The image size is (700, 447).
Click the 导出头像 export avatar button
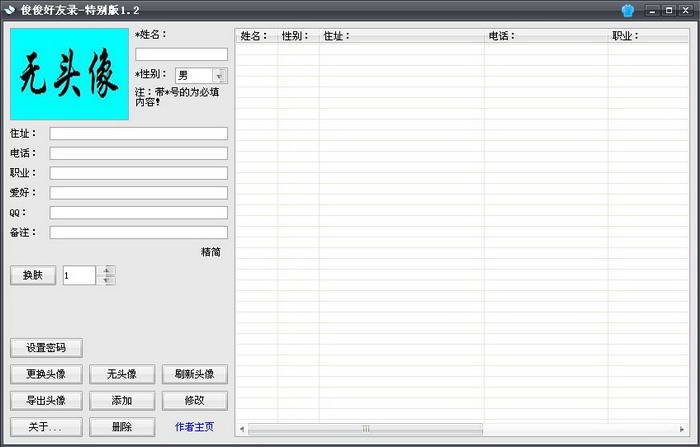[46, 400]
